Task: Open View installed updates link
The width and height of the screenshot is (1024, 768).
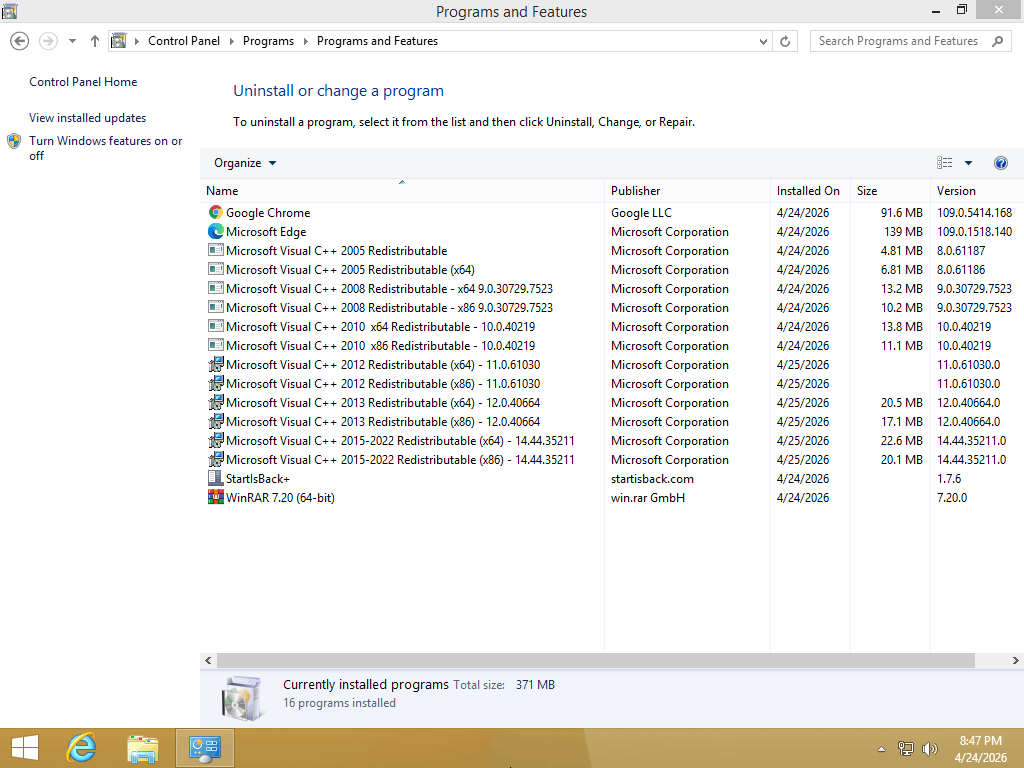Action: pyautogui.click(x=87, y=118)
